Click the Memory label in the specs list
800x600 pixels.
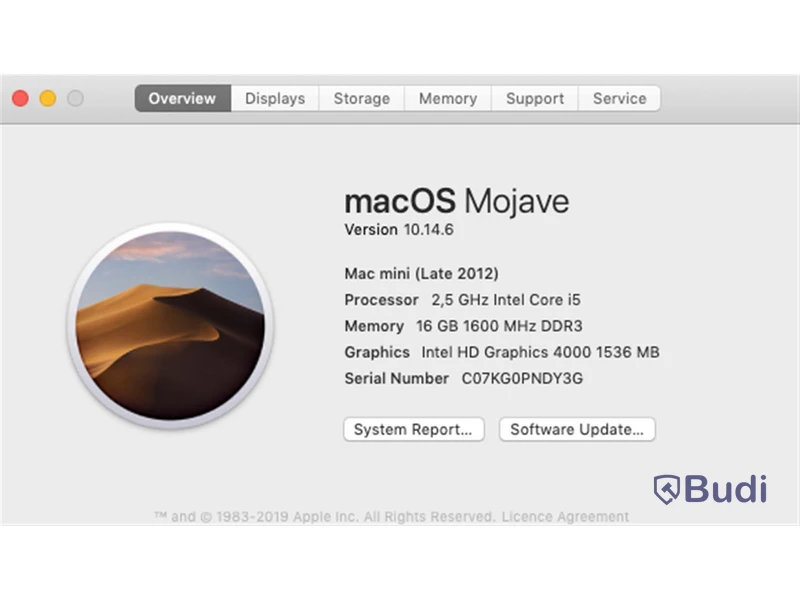pos(374,326)
